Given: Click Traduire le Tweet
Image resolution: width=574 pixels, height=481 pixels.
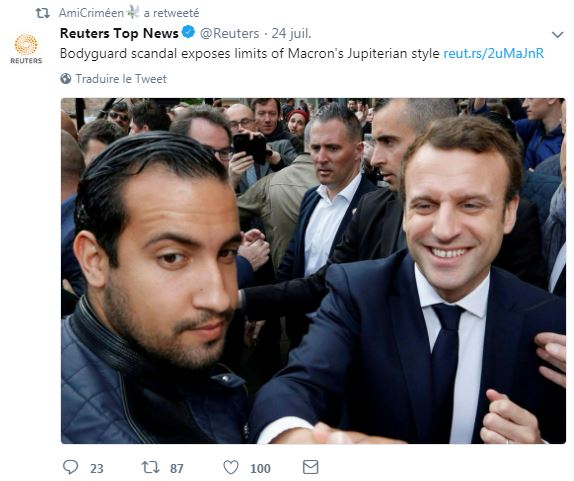Looking at the screenshot, I should click(121, 79).
